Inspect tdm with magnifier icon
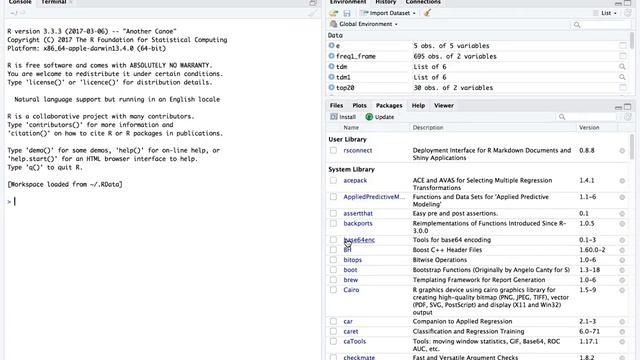Image resolution: width=640 pixels, height=360 pixels. (x=622, y=67)
